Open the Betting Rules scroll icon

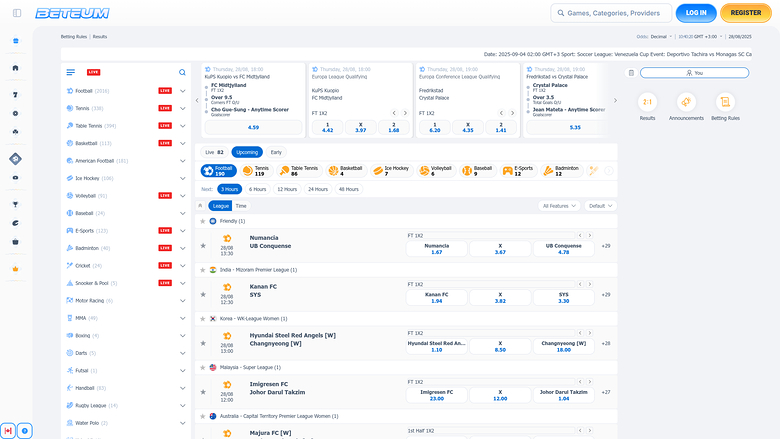(726, 102)
